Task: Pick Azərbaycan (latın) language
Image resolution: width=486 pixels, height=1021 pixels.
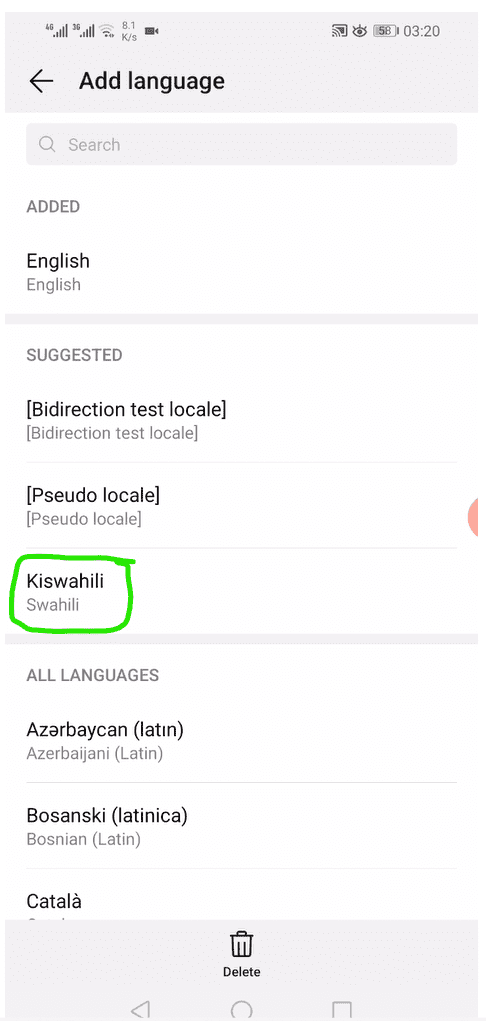Action: tap(242, 740)
